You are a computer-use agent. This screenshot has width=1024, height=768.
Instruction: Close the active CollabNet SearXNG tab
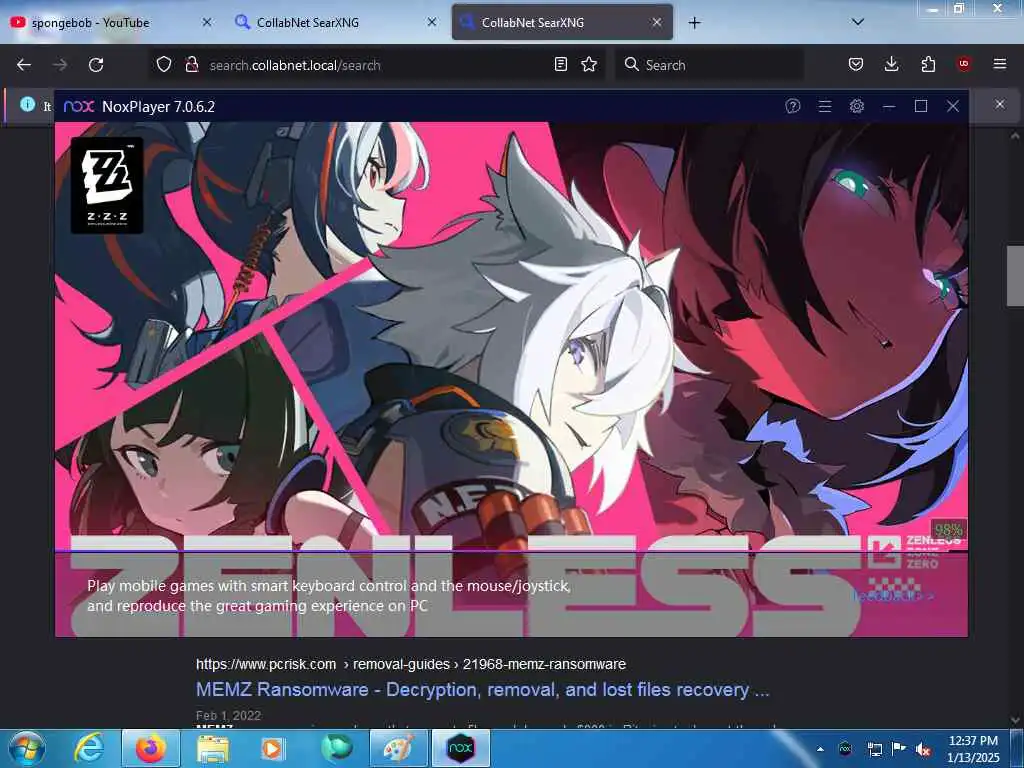click(657, 22)
